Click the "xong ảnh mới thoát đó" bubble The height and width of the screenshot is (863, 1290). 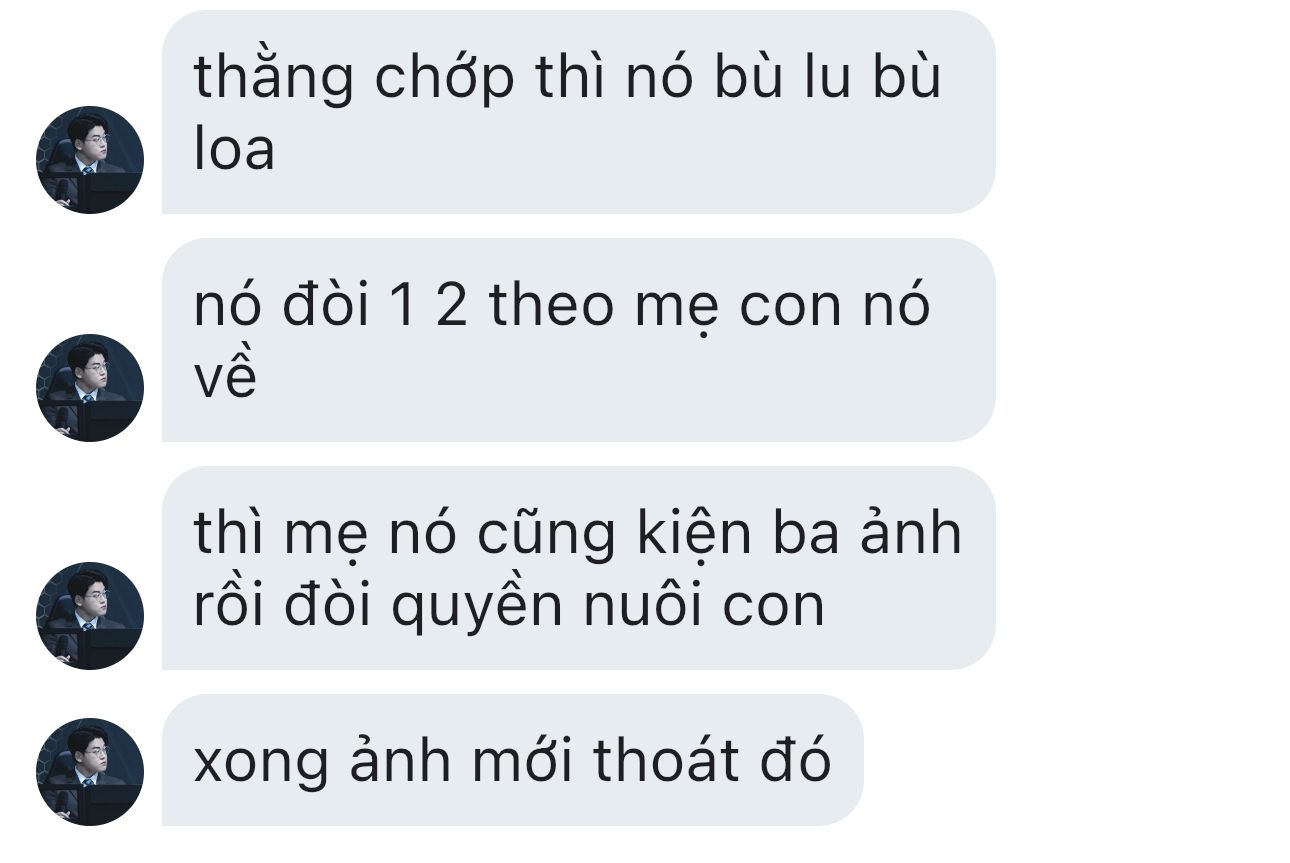pos(513,760)
